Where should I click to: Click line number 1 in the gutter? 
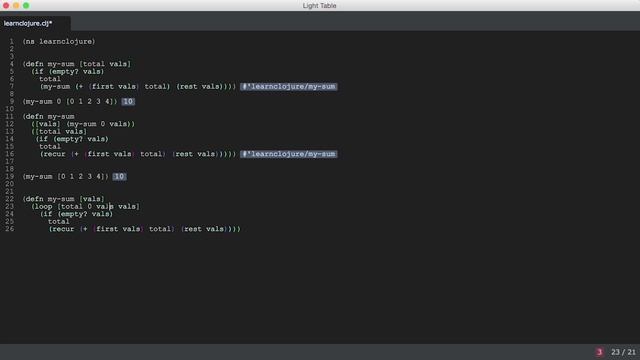pos(12,42)
